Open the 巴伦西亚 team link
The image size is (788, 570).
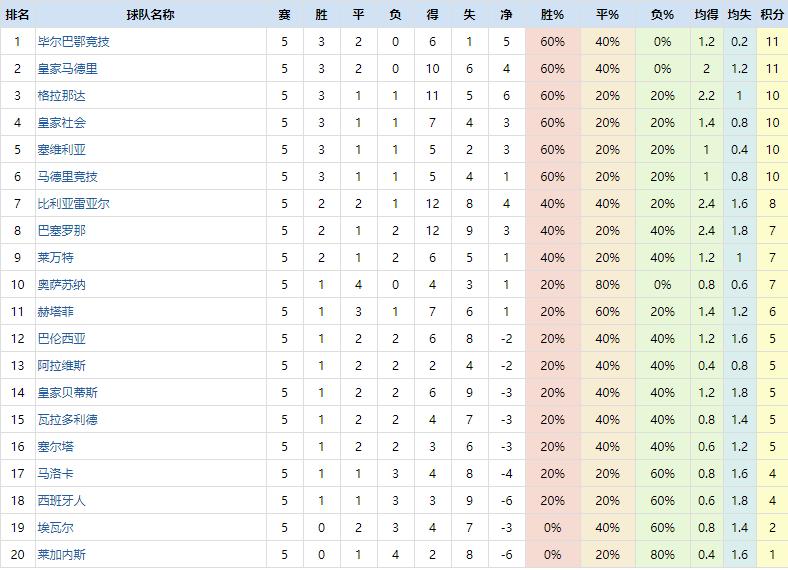[61, 339]
